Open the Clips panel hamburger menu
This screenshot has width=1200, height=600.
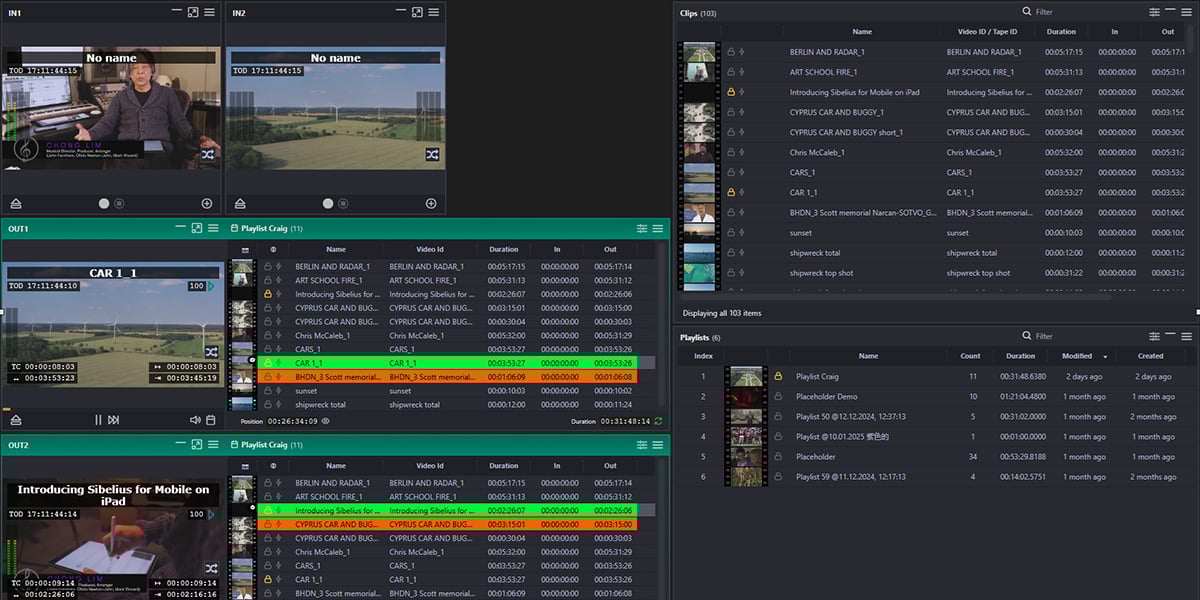[x=1187, y=12]
